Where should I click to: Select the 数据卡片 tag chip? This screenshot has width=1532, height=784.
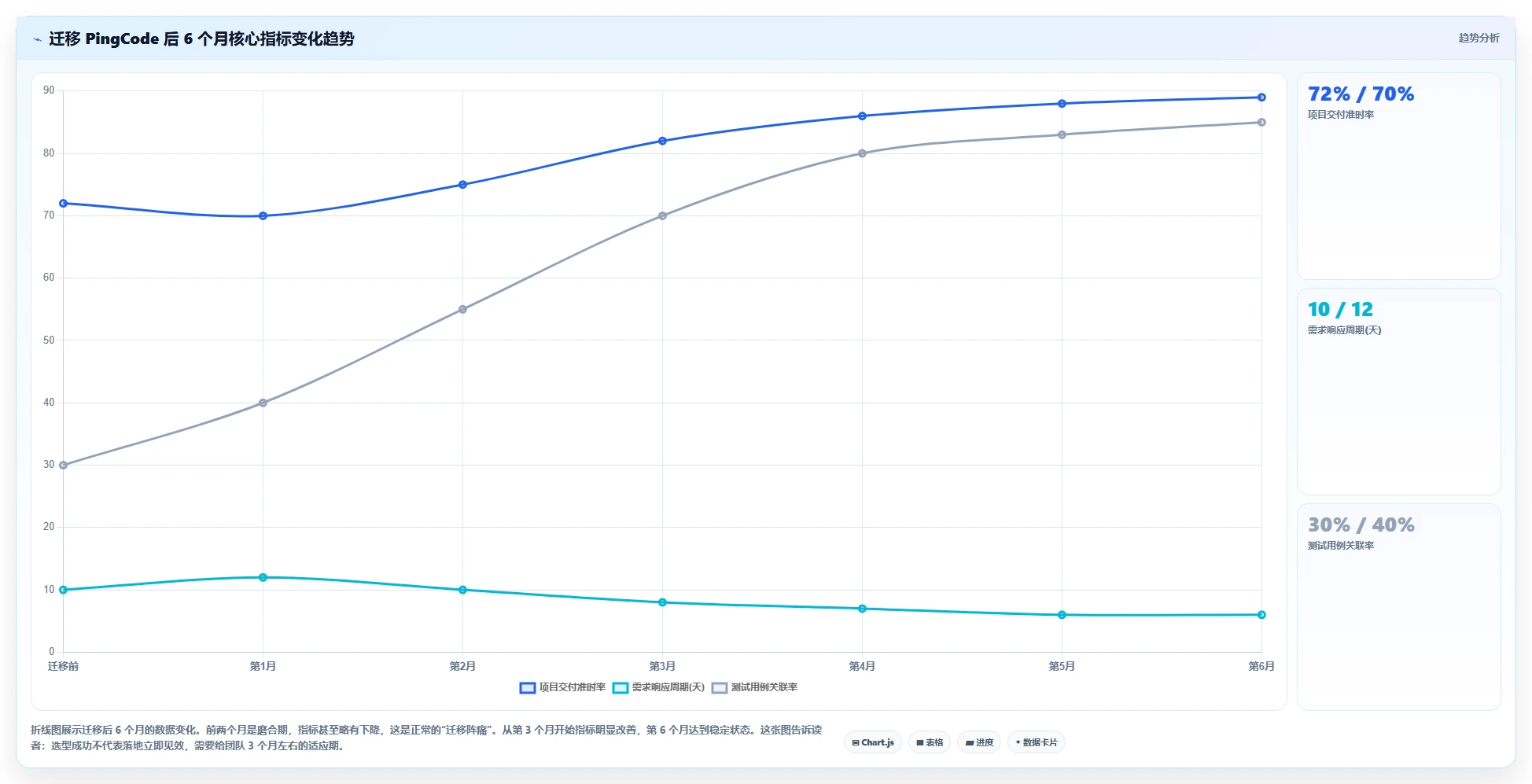[x=1037, y=742]
